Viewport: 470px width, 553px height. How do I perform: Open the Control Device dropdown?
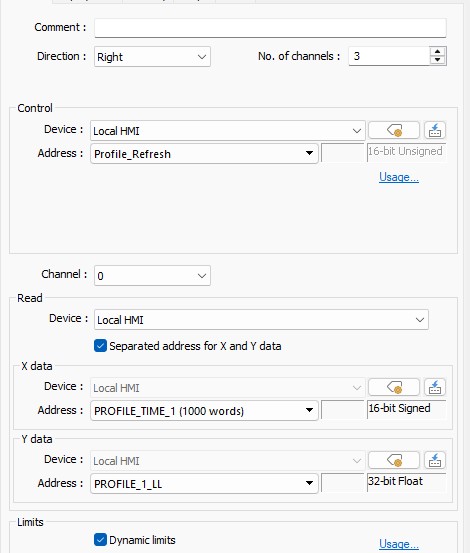click(x=228, y=131)
